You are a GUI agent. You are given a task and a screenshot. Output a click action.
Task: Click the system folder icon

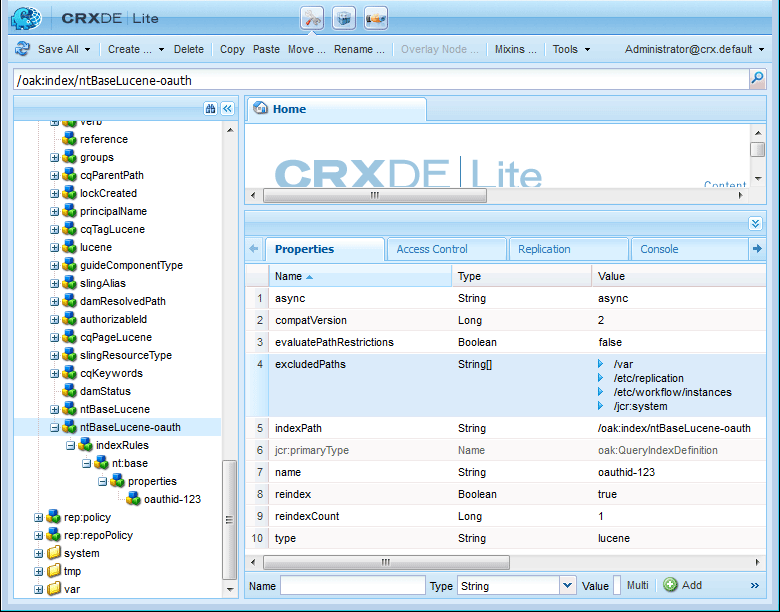(54, 553)
